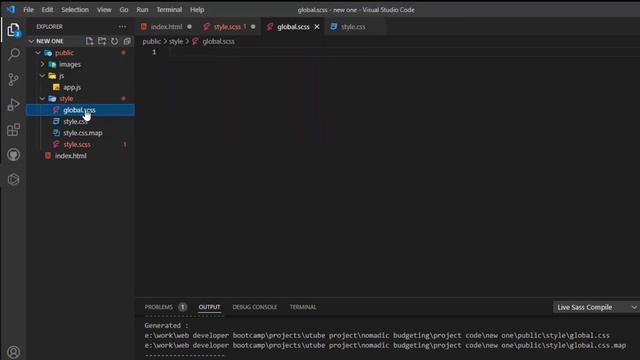Click the Problems count badge
Image resolution: width=640 pixels, height=360 pixels.
click(x=182, y=307)
